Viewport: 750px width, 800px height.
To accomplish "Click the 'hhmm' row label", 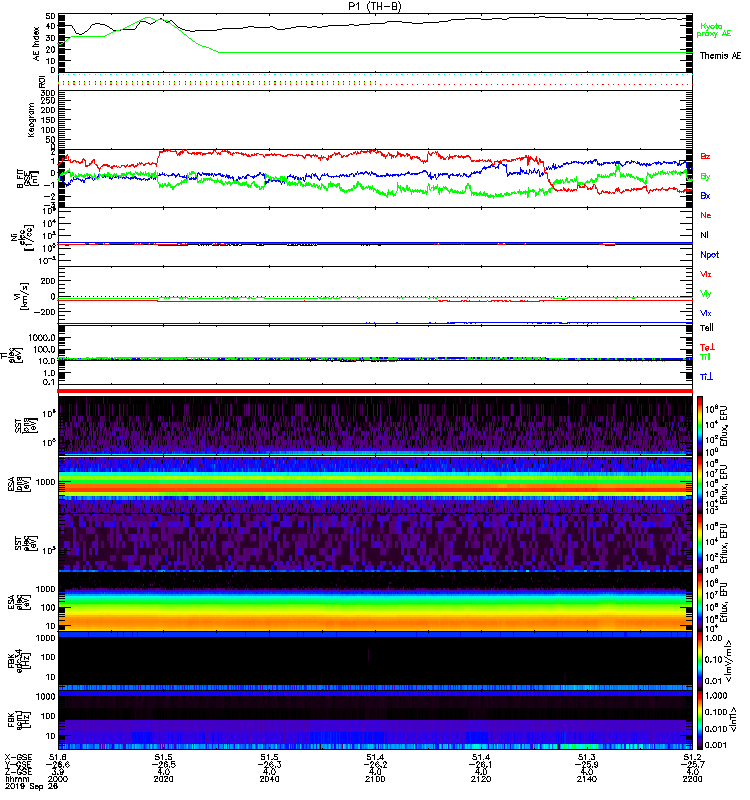I will coord(16,779).
